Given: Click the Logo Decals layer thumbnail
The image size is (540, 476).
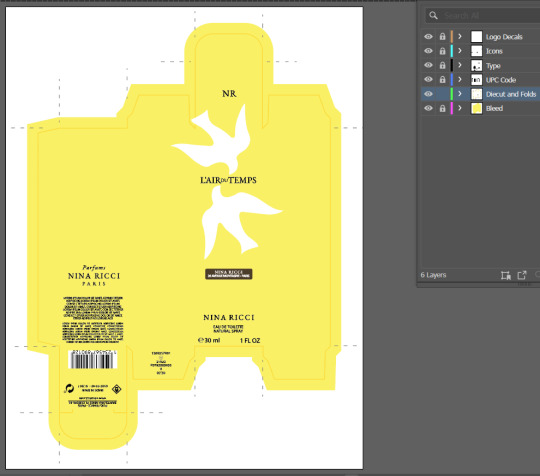Looking at the screenshot, I should pyautogui.click(x=476, y=37).
